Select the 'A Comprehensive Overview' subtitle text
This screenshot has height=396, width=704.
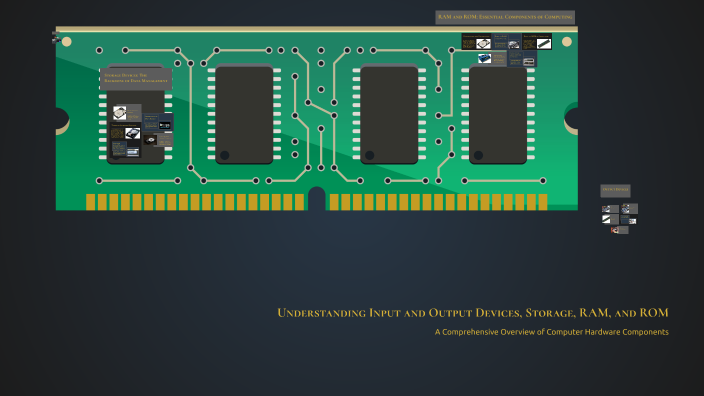[x=551, y=332]
